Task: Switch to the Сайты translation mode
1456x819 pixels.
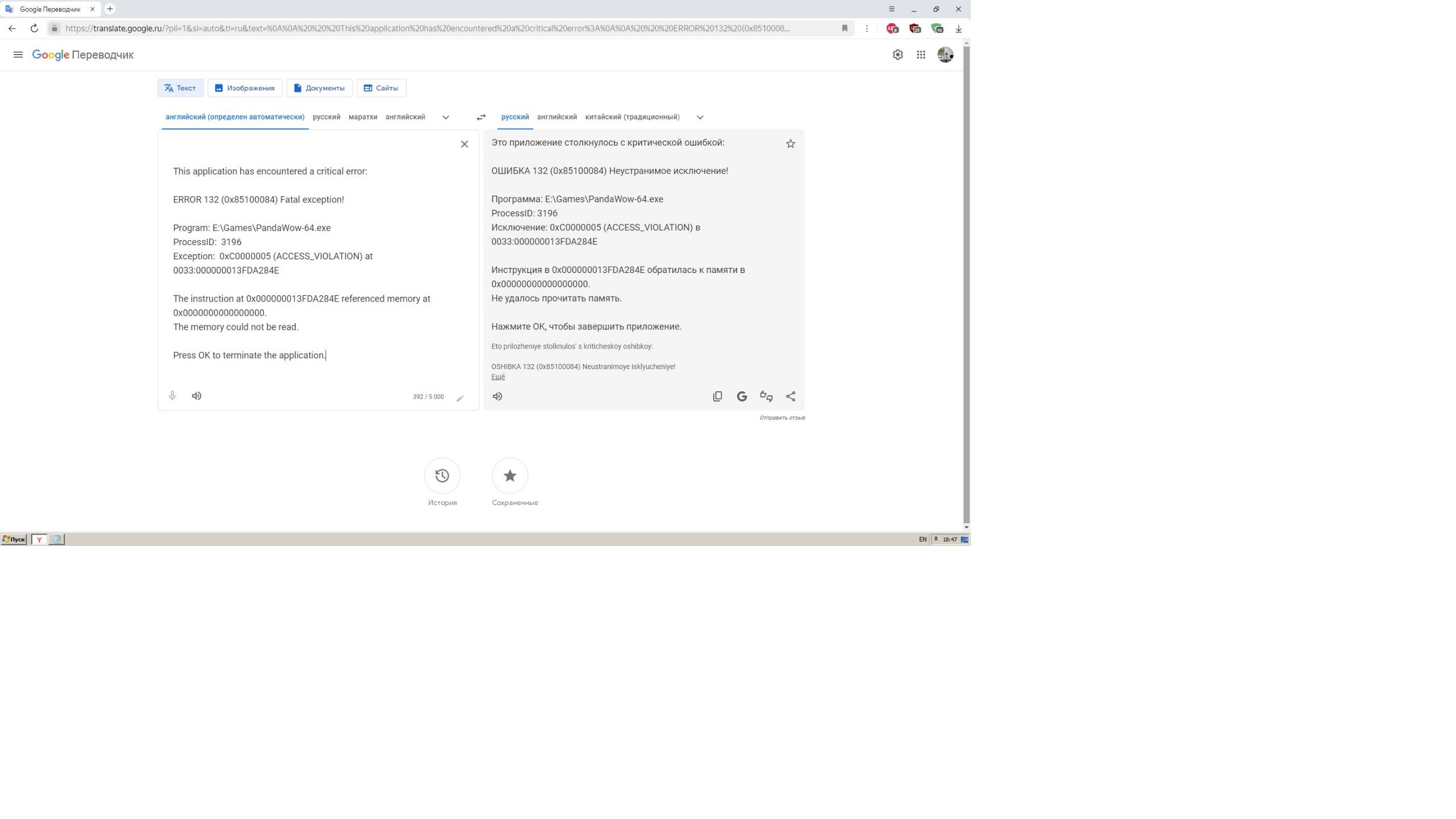Action: [382, 88]
